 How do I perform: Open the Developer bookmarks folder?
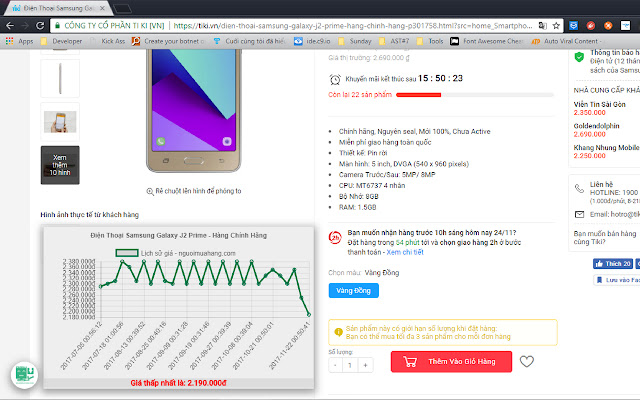61,41
